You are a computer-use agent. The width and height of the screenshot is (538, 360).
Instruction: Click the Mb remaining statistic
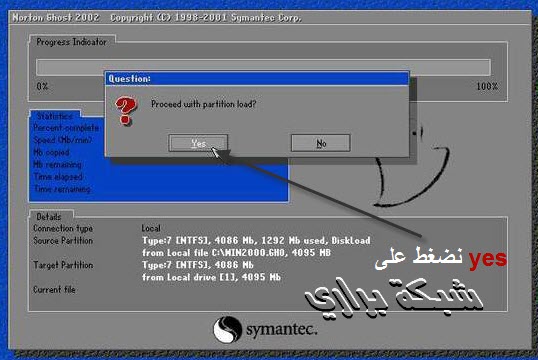(58, 164)
